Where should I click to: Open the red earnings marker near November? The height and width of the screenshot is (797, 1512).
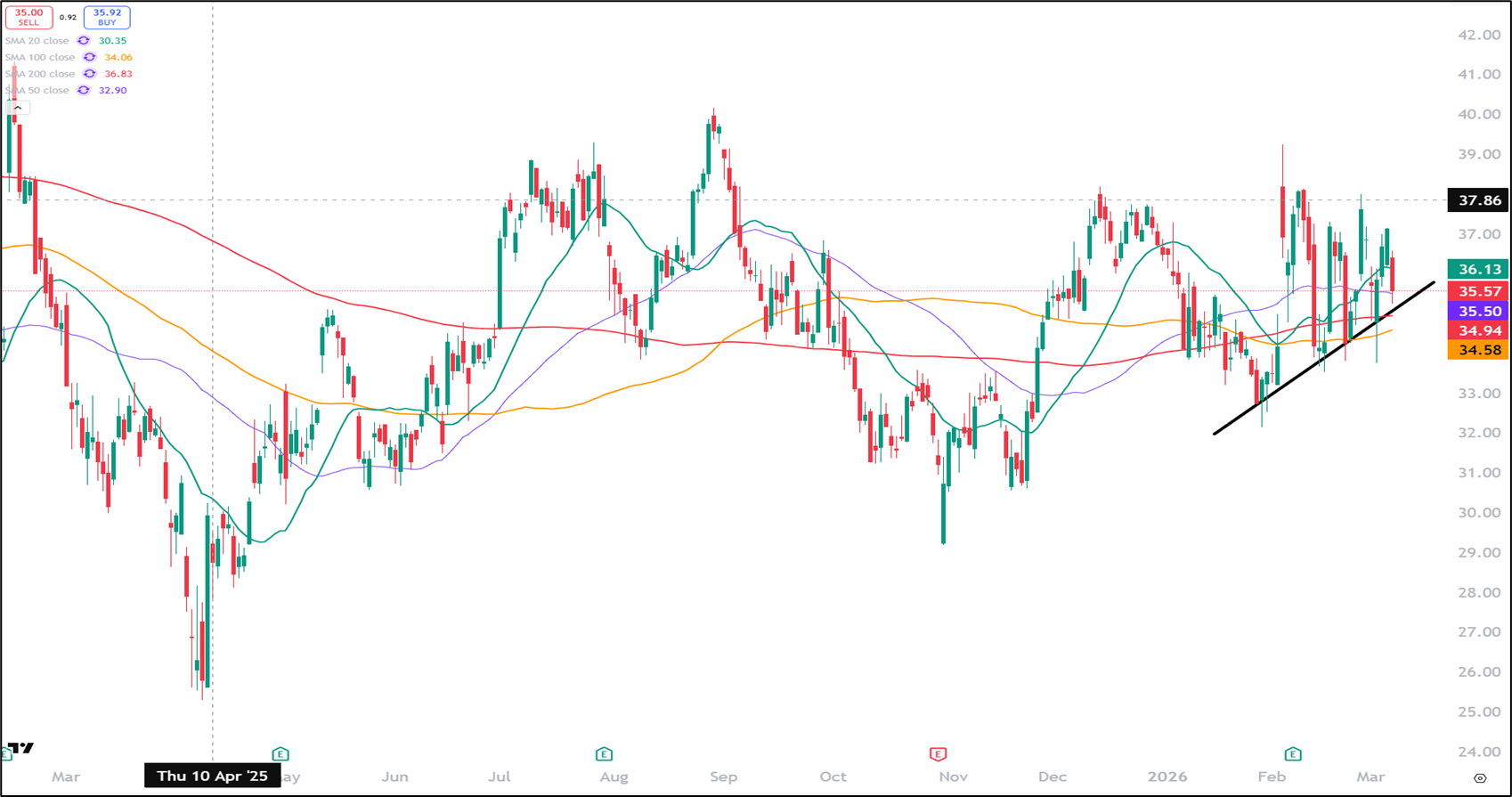(x=937, y=754)
